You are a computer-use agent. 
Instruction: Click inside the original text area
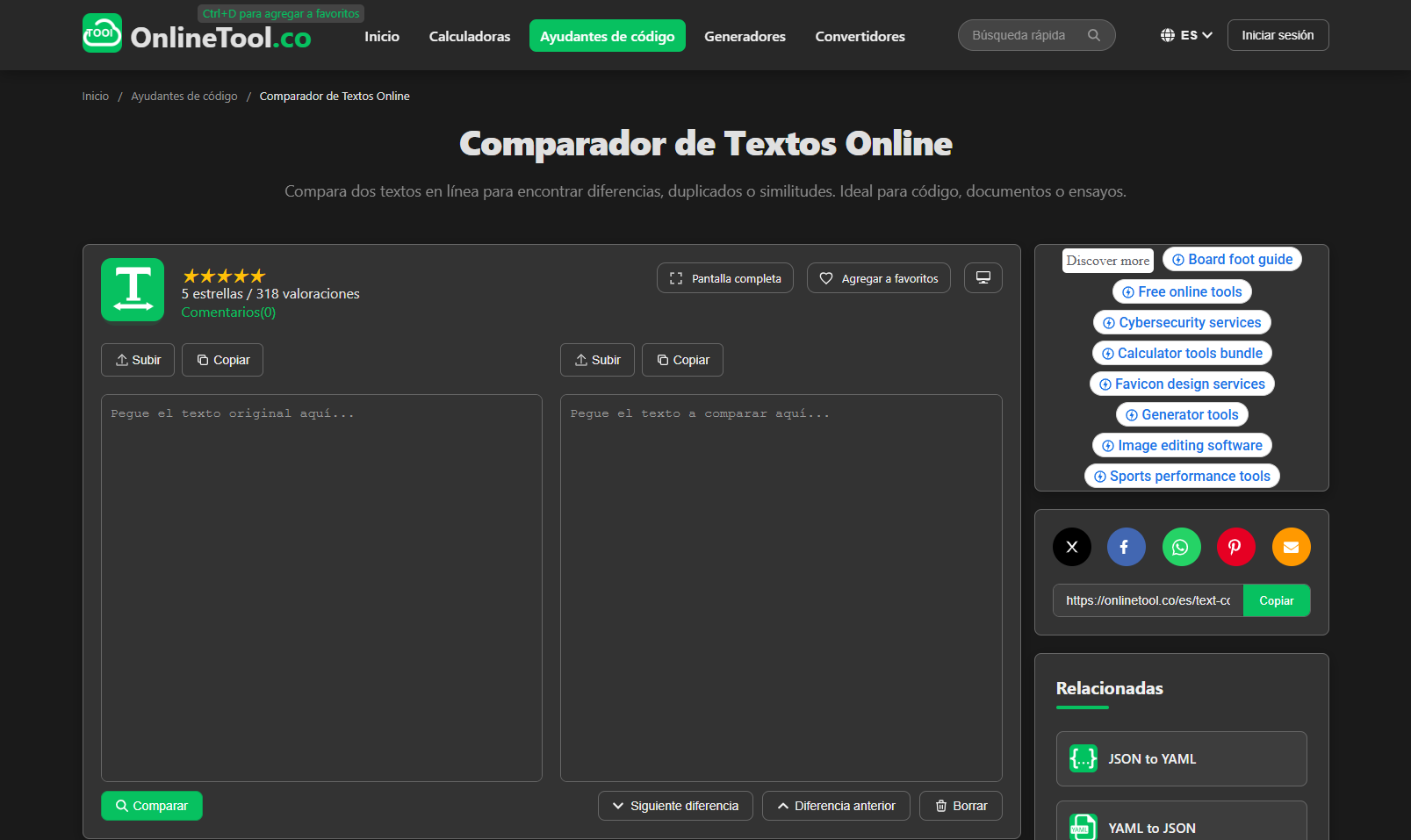pos(321,587)
